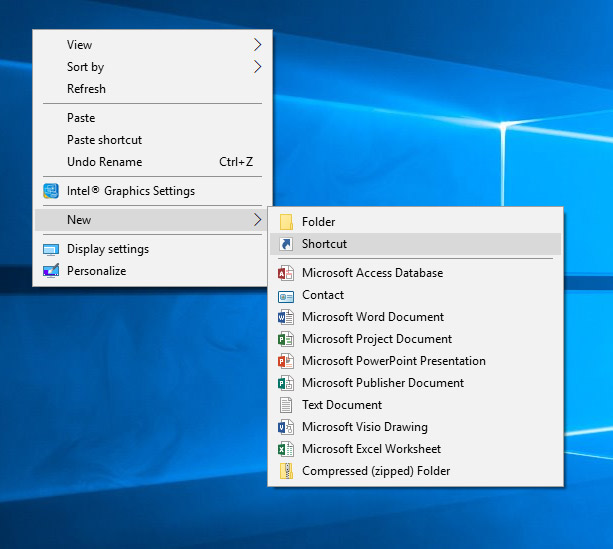Click the zipped folder icon

tap(286, 471)
